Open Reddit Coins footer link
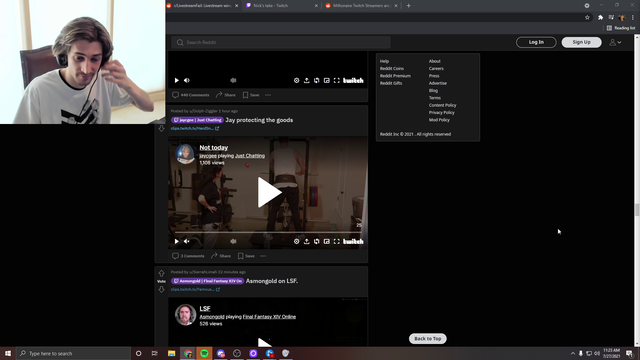The width and height of the screenshot is (640, 360). pyautogui.click(x=392, y=69)
